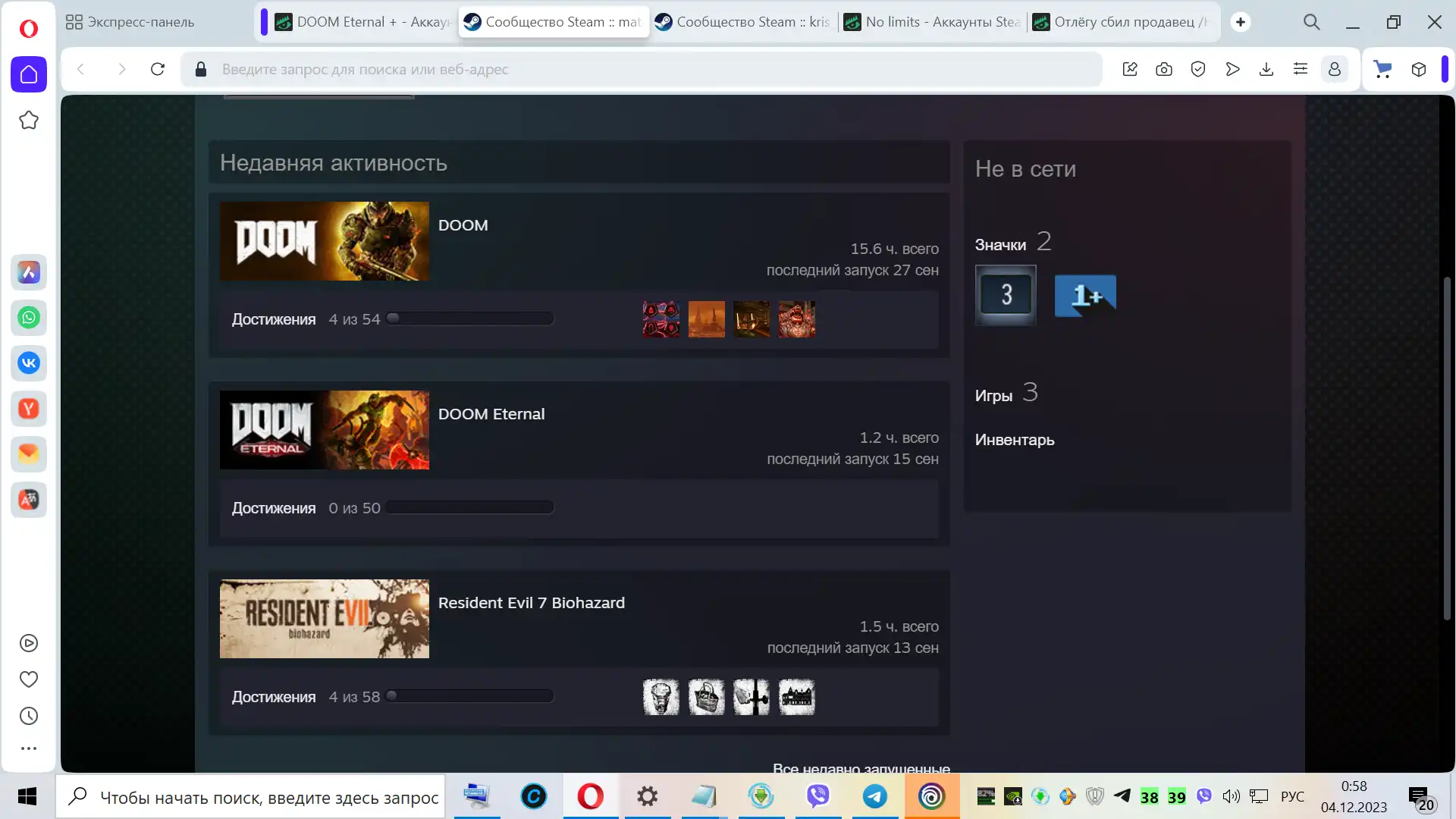The height and width of the screenshot is (819, 1456).
Task: Open the Инвентарь link
Action: (1014, 440)
